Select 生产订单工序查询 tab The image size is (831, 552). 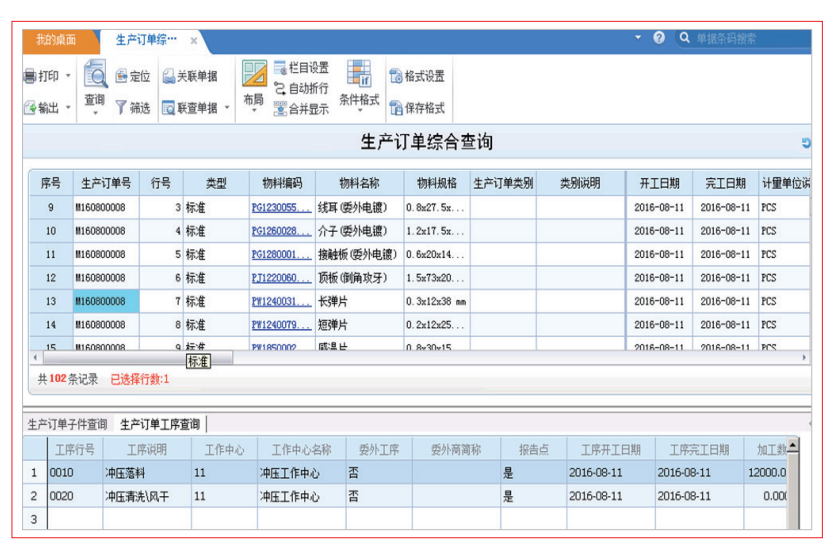click(x=160, y=424)
